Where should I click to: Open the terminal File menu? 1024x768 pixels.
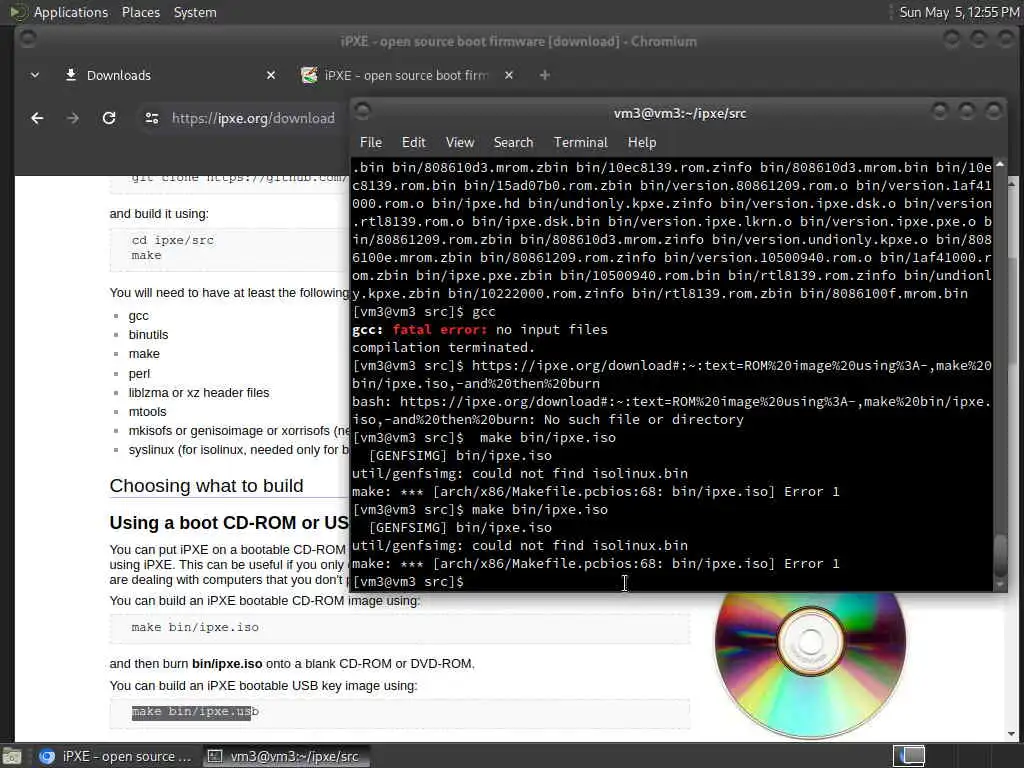pos(371,142)
